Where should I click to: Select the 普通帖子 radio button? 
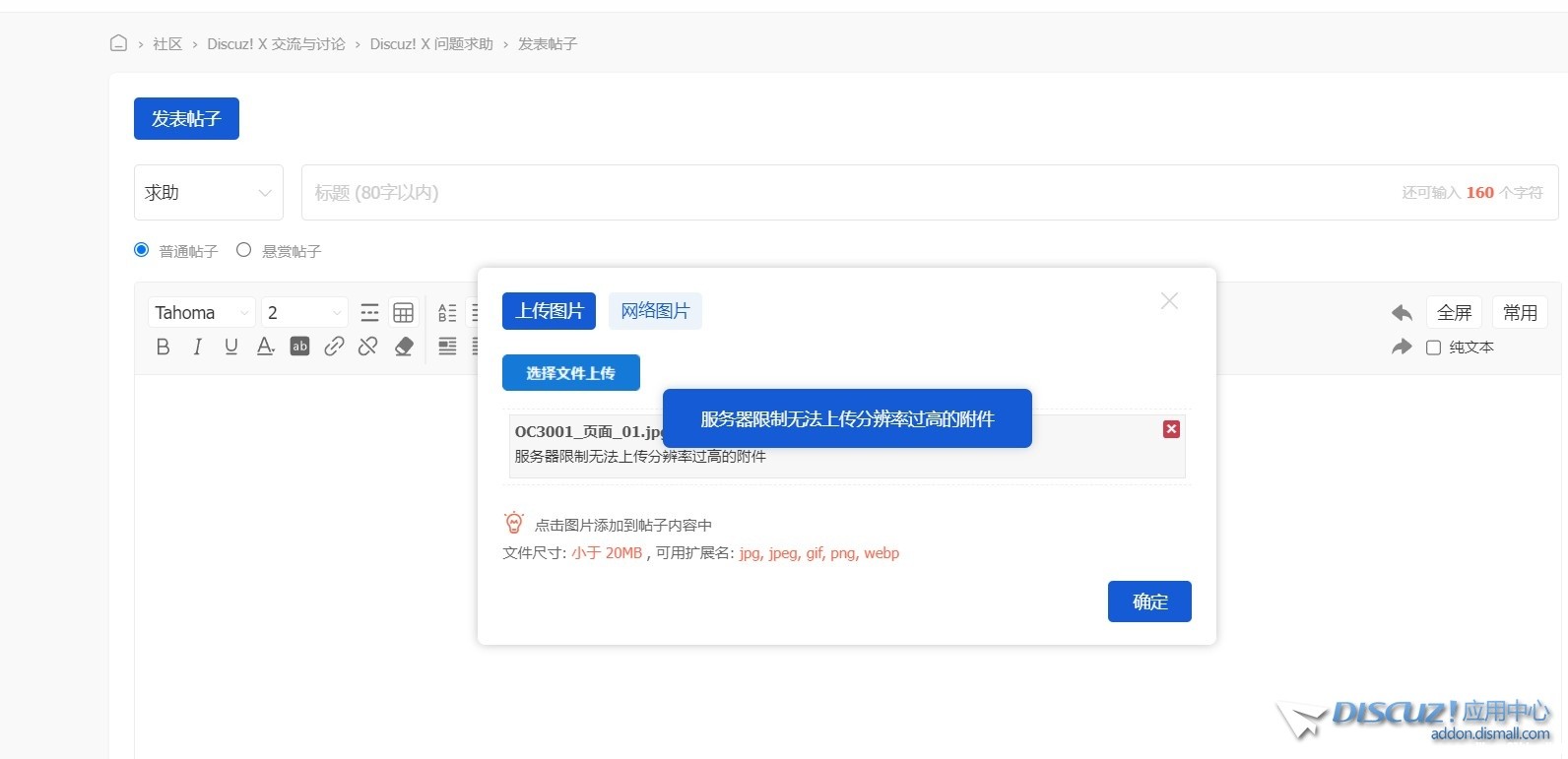pyautogui.click(x=142, y=250)
